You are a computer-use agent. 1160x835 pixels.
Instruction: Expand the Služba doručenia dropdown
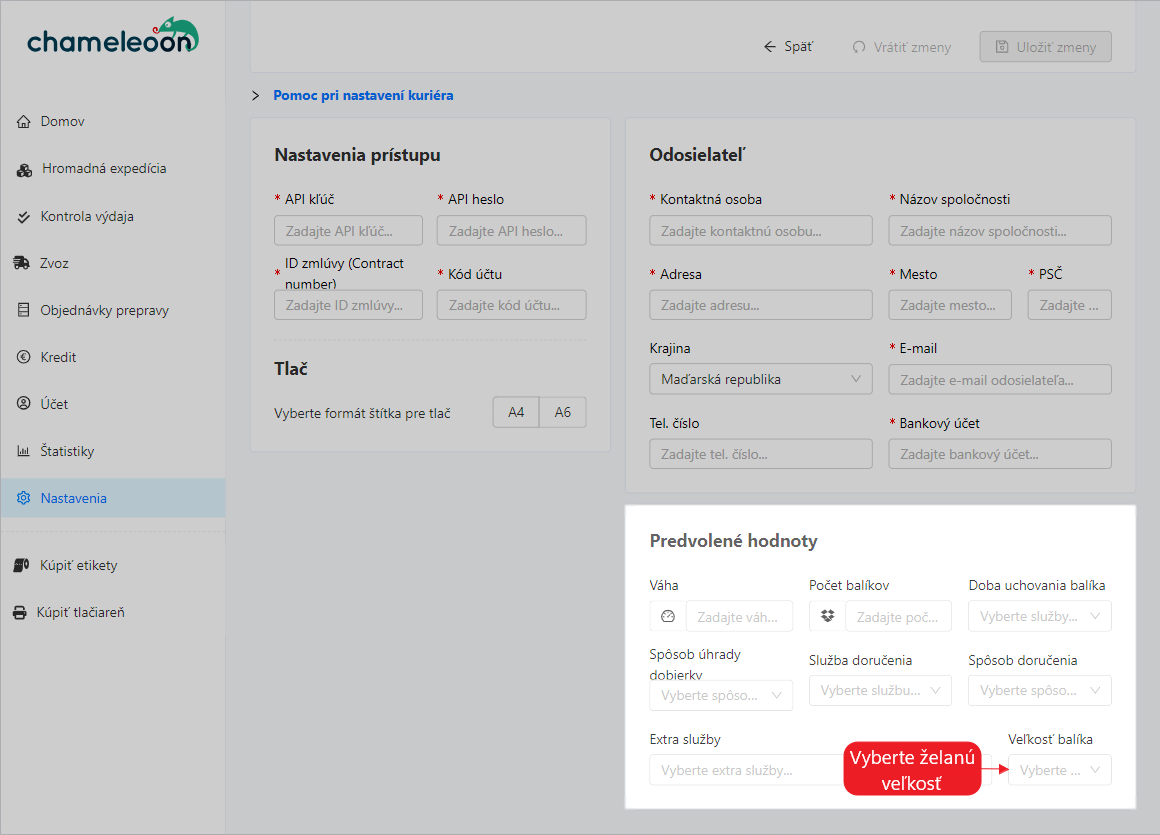[x=879, y=690]
